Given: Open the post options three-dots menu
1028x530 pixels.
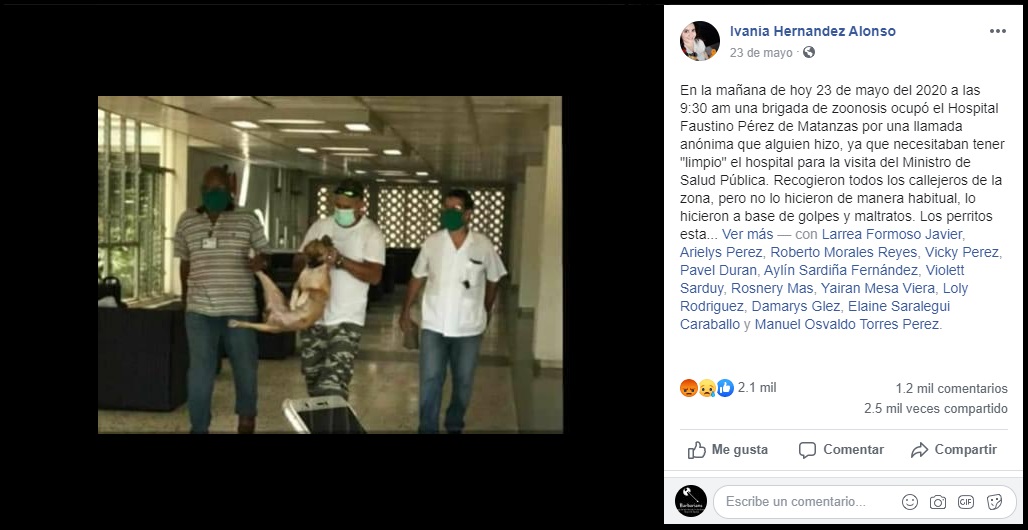Looking at the screenshot, I should pos(997,31).
